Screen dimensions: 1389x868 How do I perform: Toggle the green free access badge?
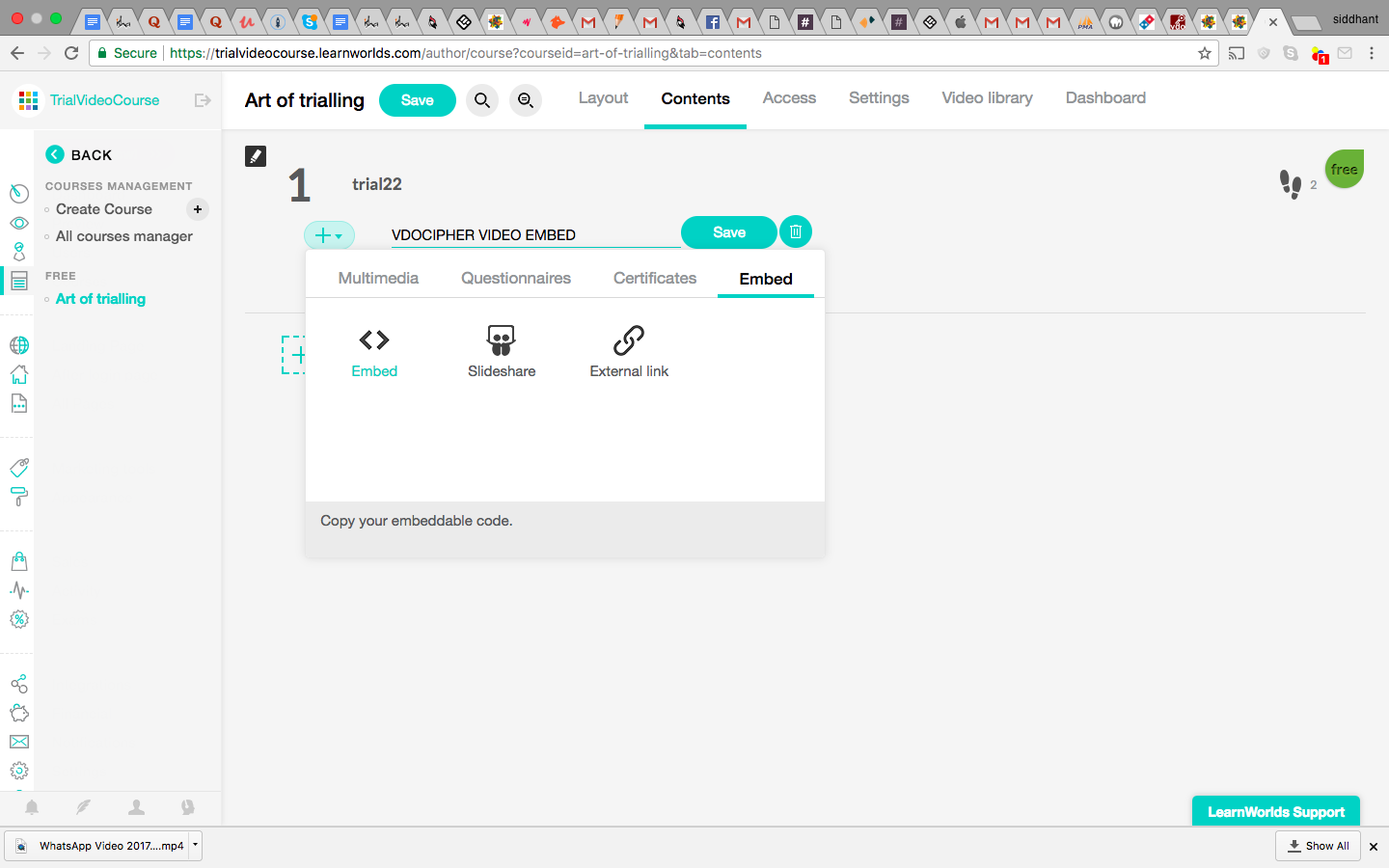click(1344, 170)
